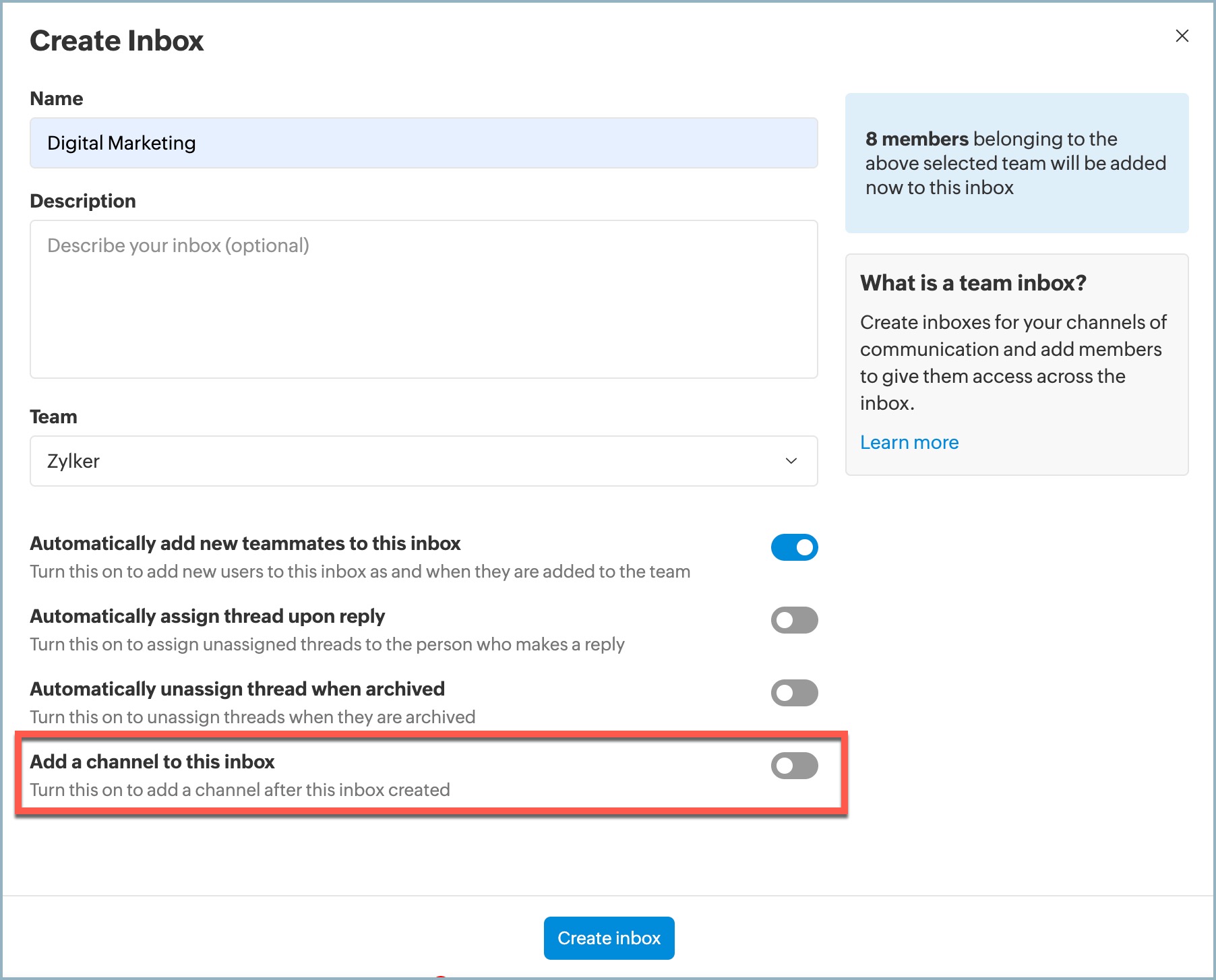The height and width of the screenshot is (980, 1216).
Task: Enable automatically assign thread upon reply
Action: pos(794,620)
